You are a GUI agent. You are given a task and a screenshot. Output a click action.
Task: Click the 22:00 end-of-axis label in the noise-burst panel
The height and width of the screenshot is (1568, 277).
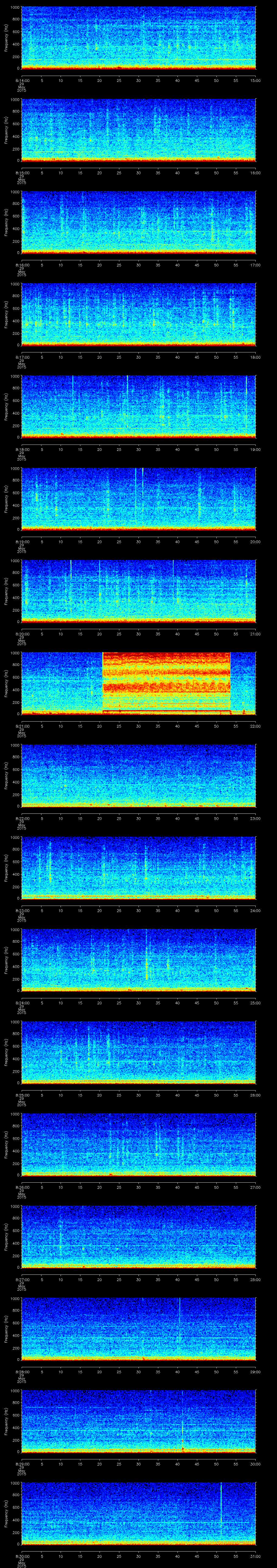click(256, 726)
